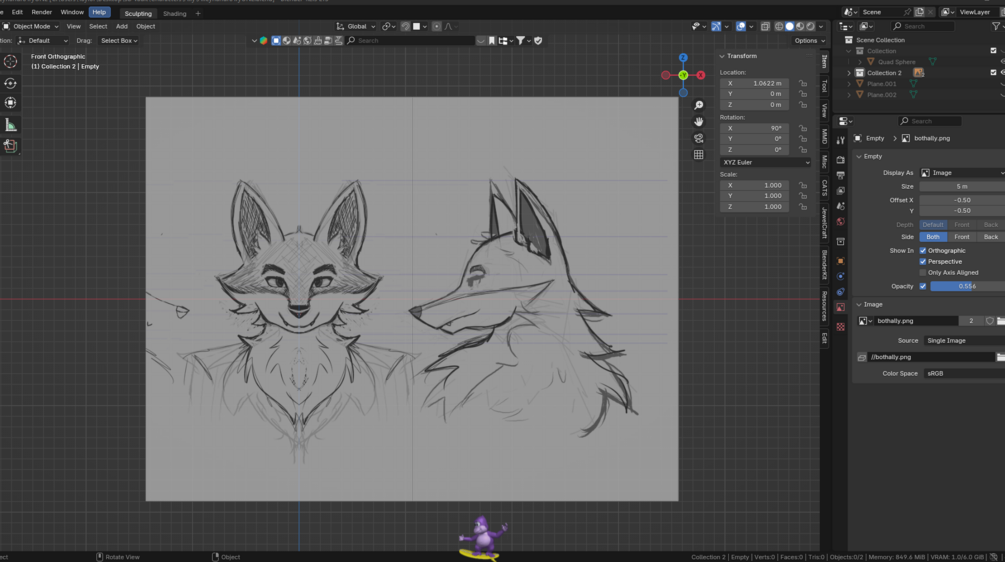Open the Help menu
This screenshot has height=562, width=1005.
[99, 12]
